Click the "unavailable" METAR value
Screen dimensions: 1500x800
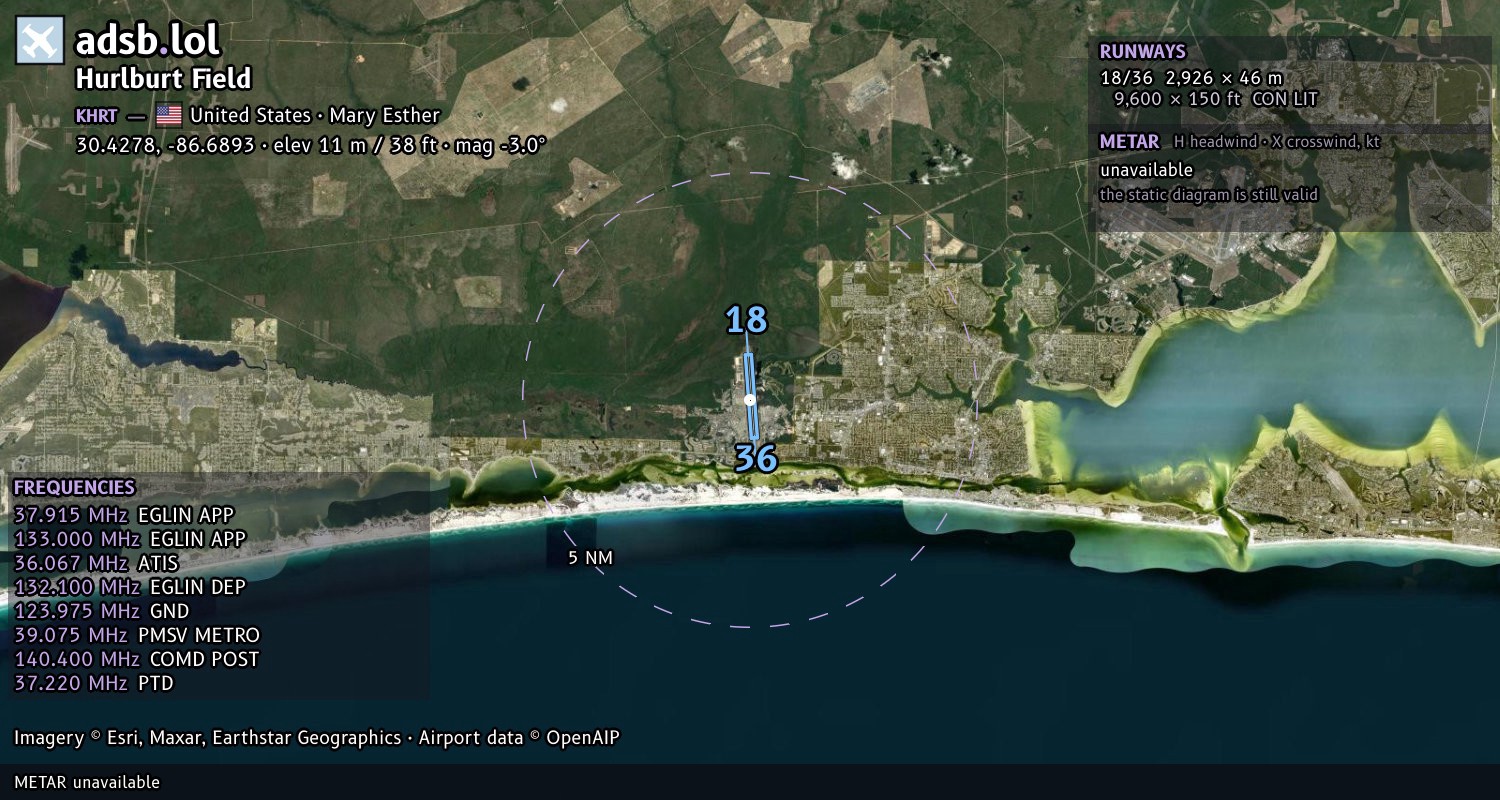tap(1146, 170)
